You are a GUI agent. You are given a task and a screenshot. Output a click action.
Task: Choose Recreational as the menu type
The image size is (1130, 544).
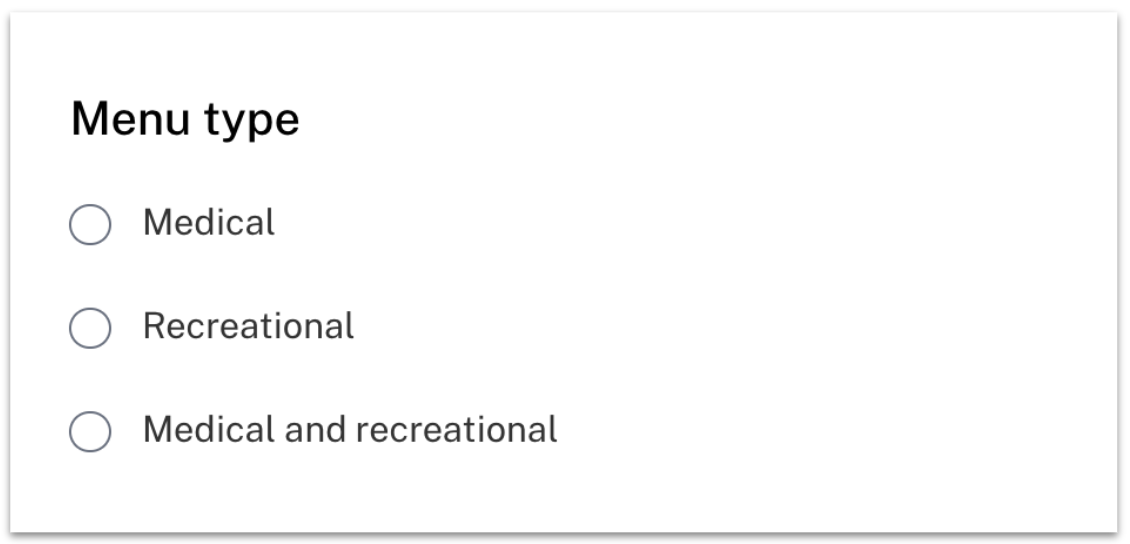(90, 328)
